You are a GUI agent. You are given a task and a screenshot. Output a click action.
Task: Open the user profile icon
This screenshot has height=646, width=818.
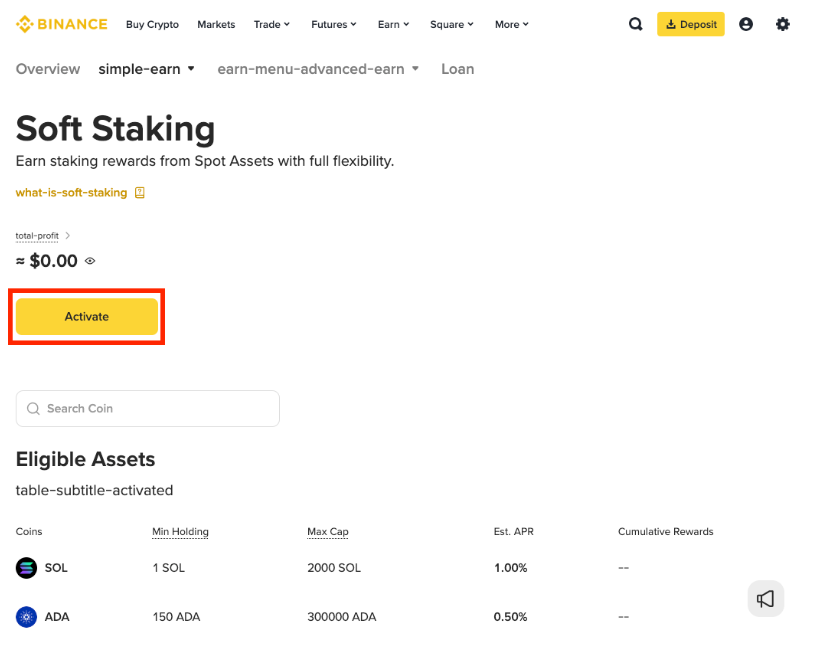746,24
